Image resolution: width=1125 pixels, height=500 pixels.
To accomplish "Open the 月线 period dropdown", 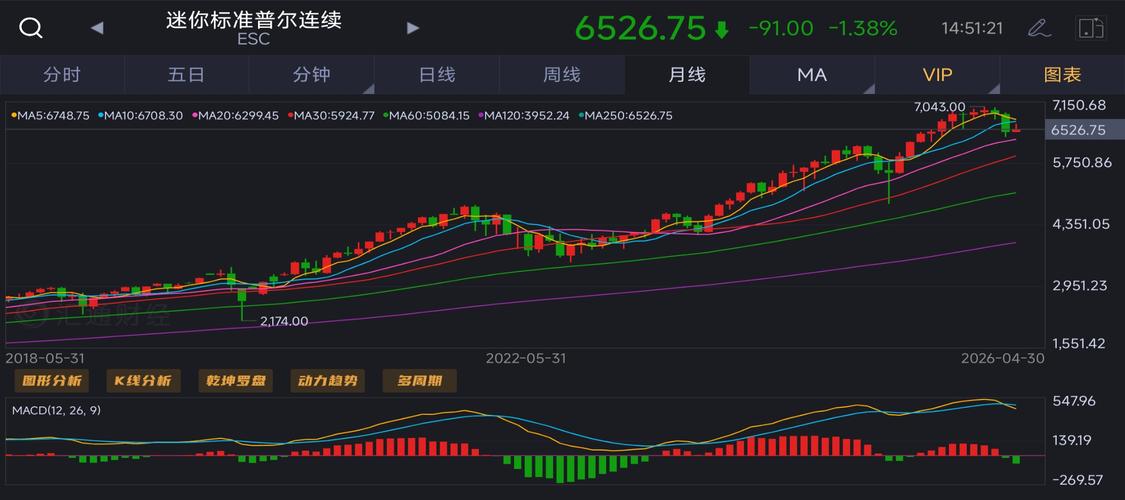I will click(687, 75).
